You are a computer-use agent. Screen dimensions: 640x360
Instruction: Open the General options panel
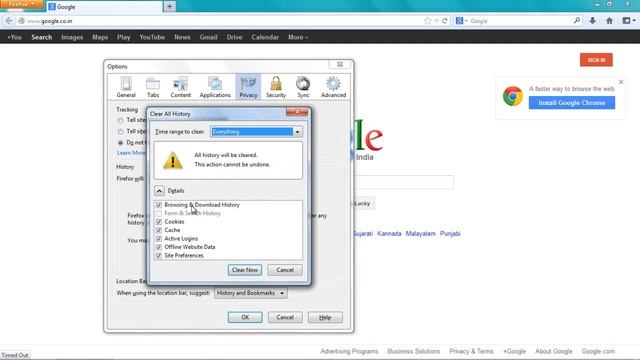(126, 87)
